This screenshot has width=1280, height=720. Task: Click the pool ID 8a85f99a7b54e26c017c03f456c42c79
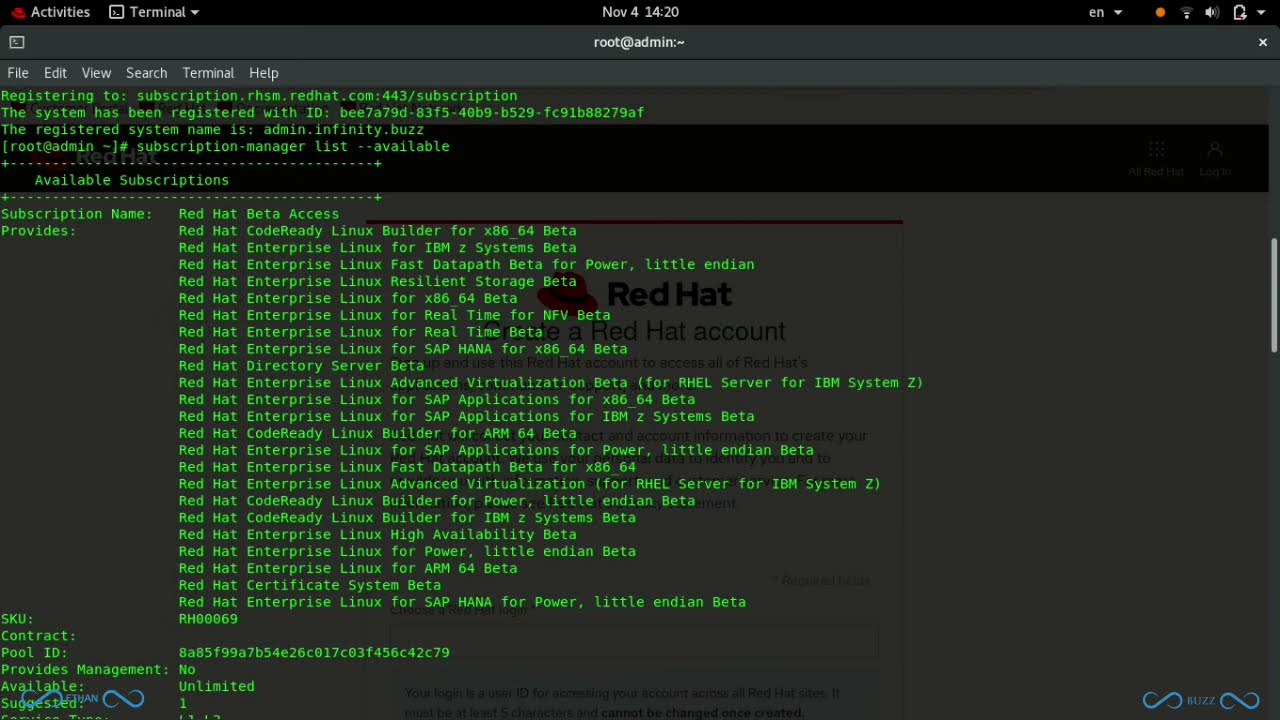tap(314, 652)
